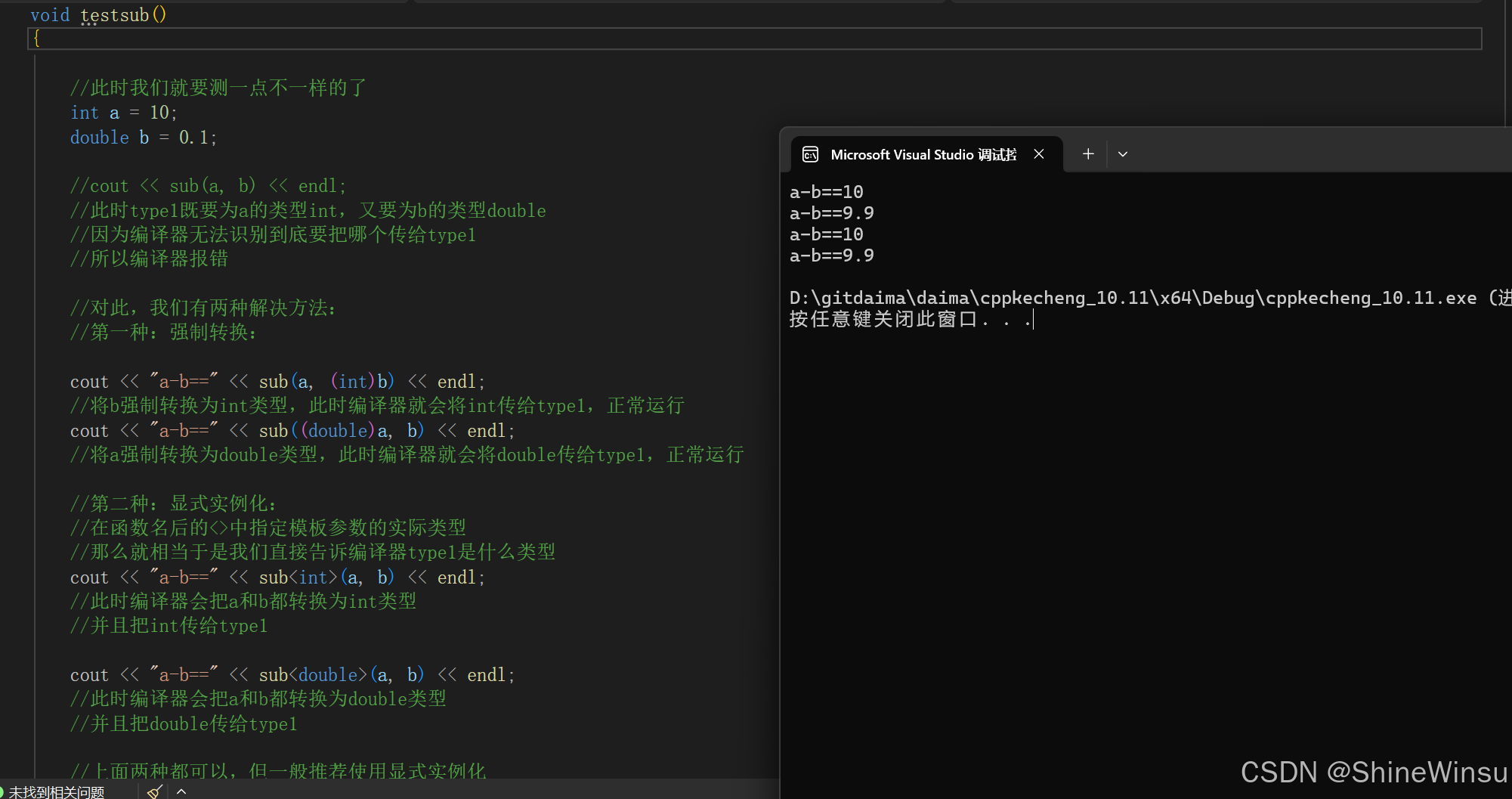
Task: Click the code cleanup broom icon
Action: [x=154, y=791]
